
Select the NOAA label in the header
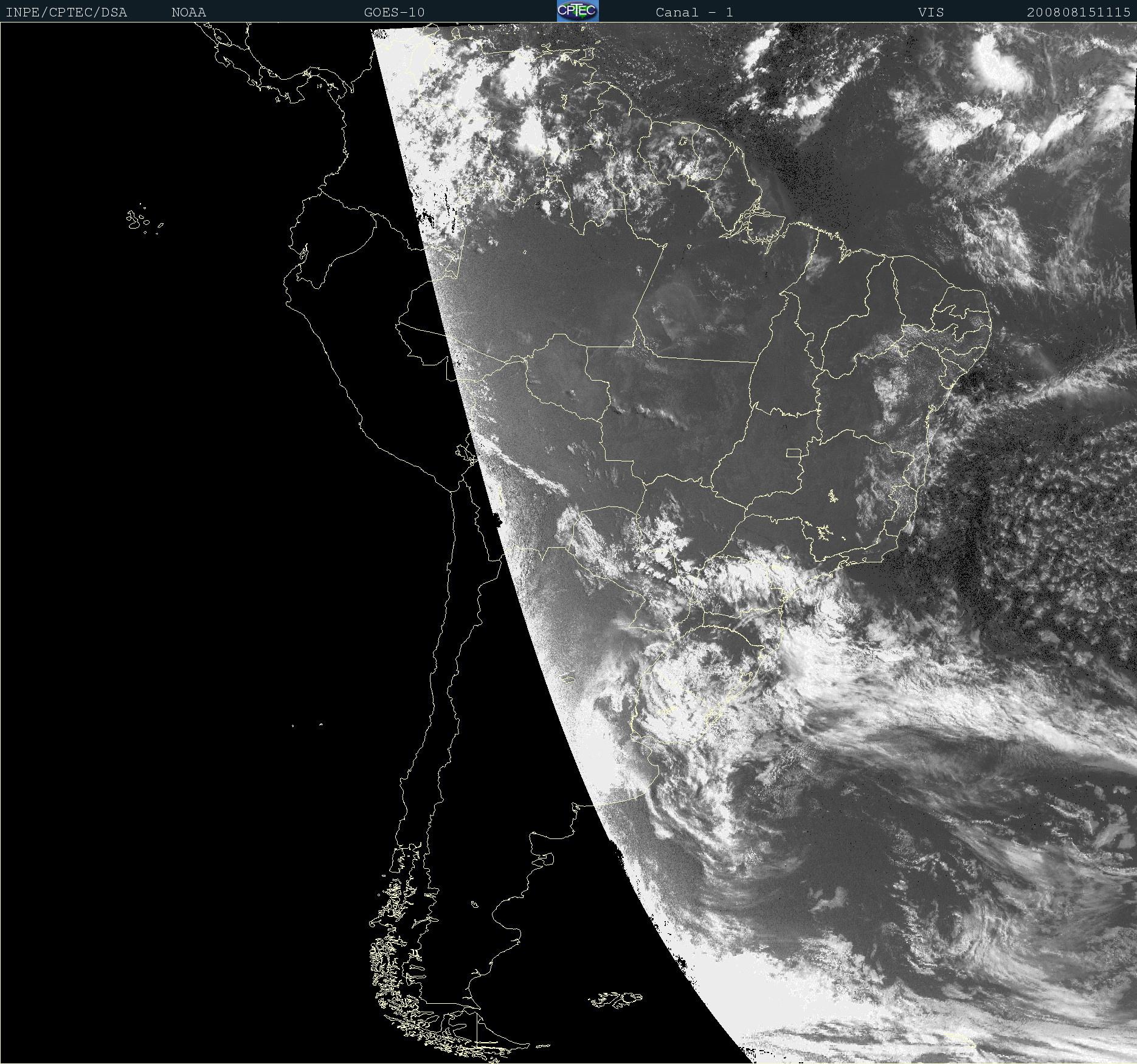click(188, 12)
